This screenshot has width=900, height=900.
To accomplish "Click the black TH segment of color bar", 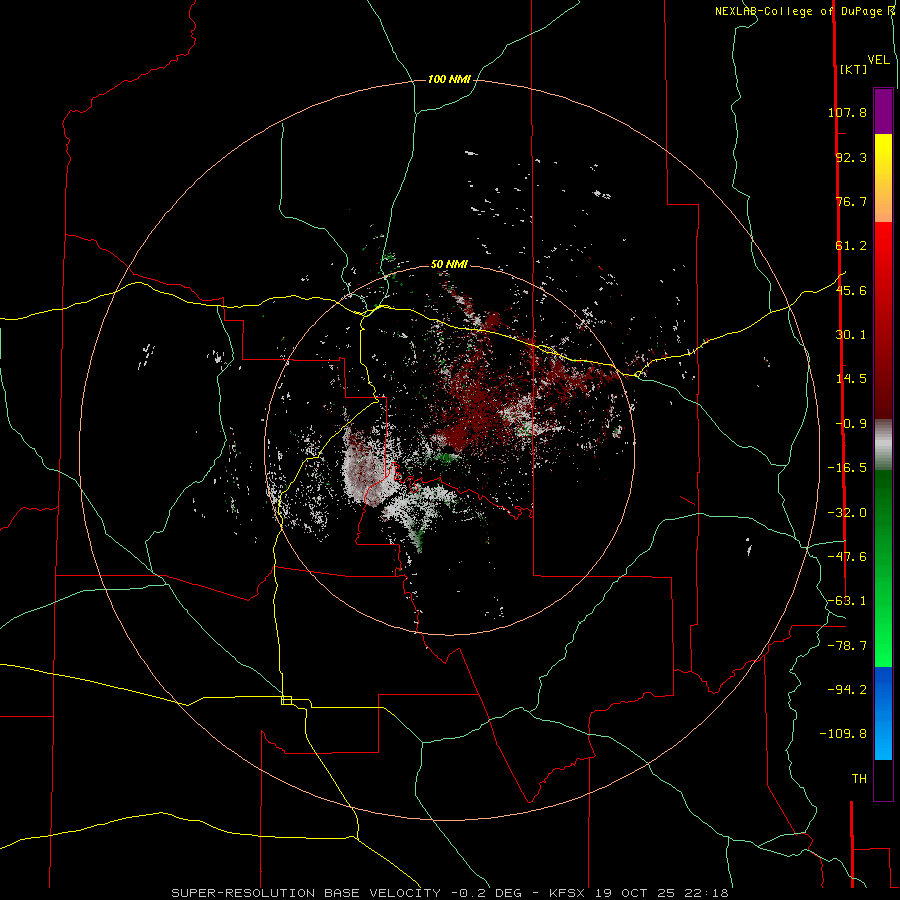I will pyautogui.click(x=883, y=779).
